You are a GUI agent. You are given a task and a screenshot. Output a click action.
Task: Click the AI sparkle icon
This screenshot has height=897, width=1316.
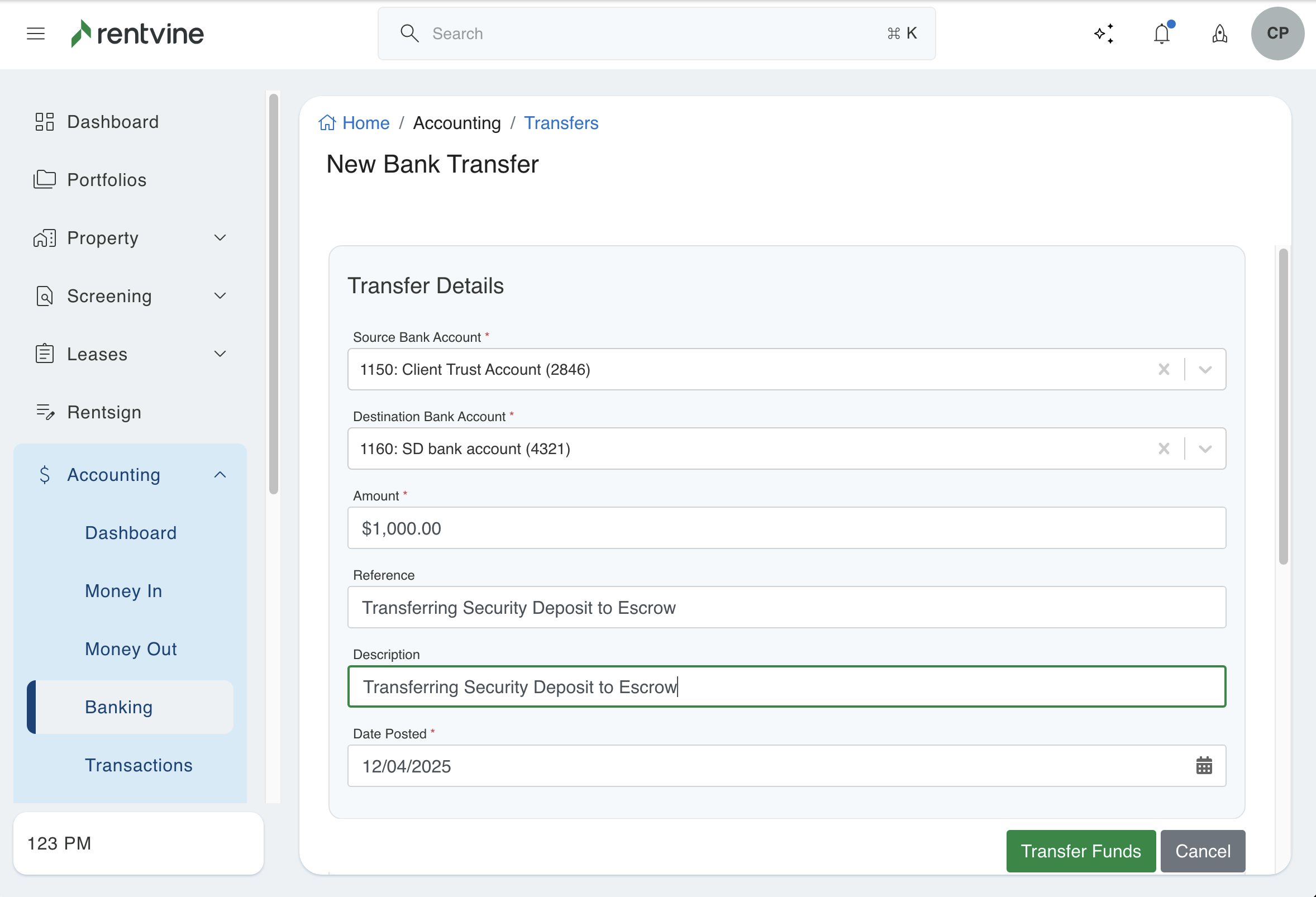1104,34
